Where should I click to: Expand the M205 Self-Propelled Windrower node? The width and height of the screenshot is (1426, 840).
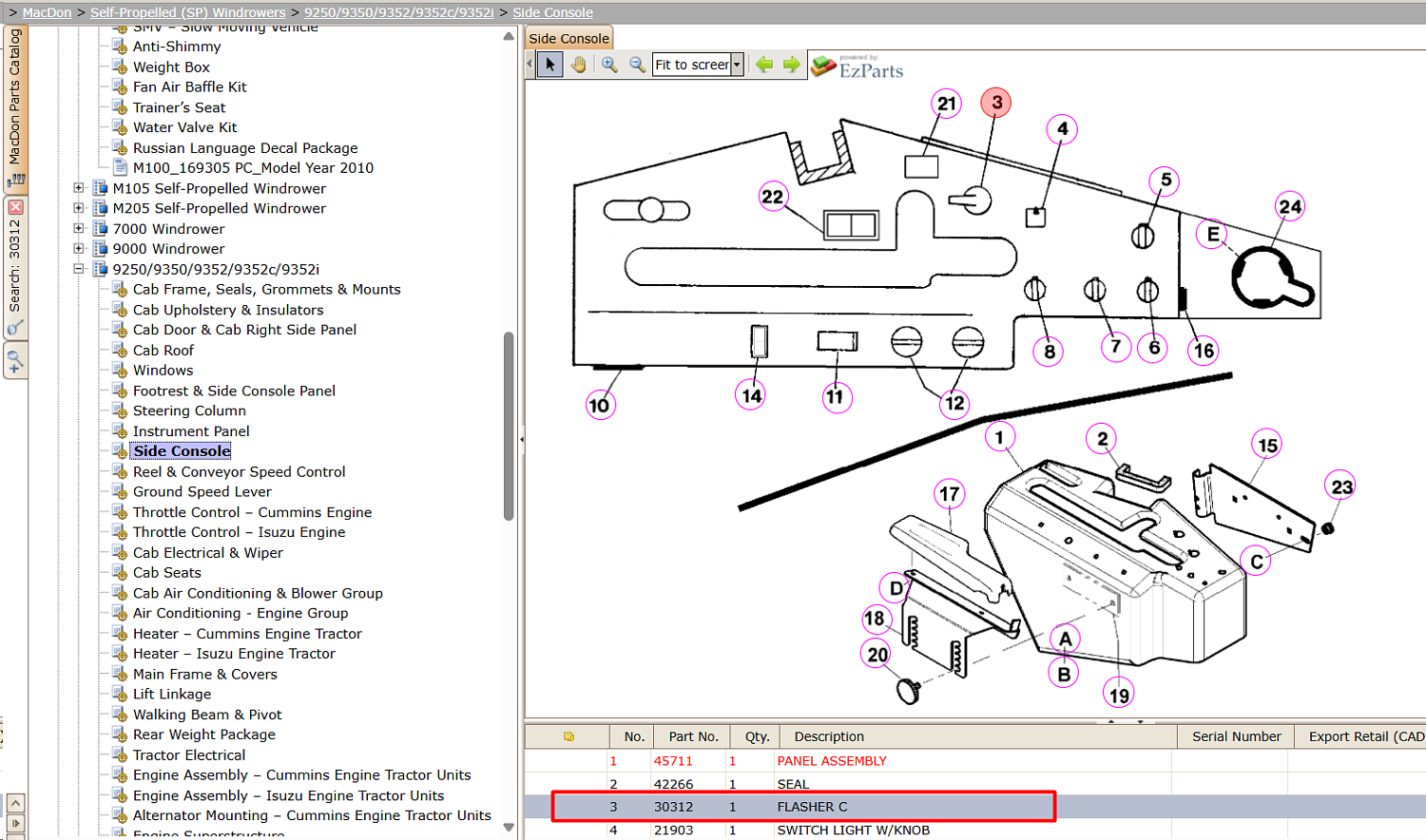[79, 208]
